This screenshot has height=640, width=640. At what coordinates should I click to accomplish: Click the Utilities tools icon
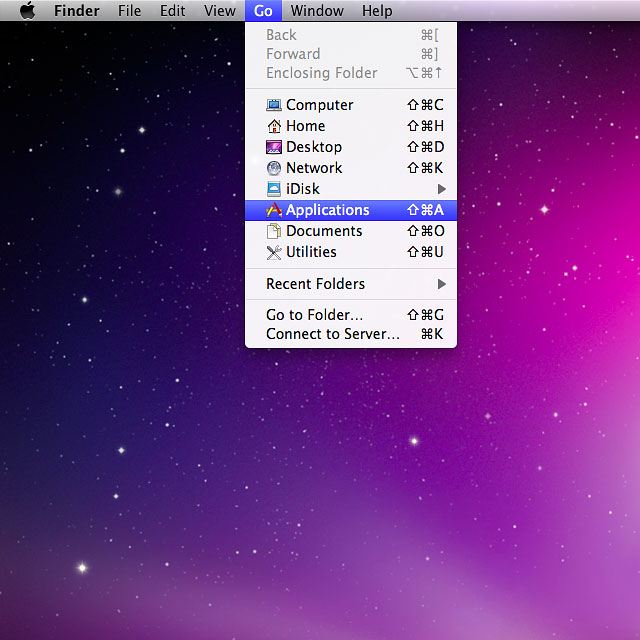click(x=274, y=252)
